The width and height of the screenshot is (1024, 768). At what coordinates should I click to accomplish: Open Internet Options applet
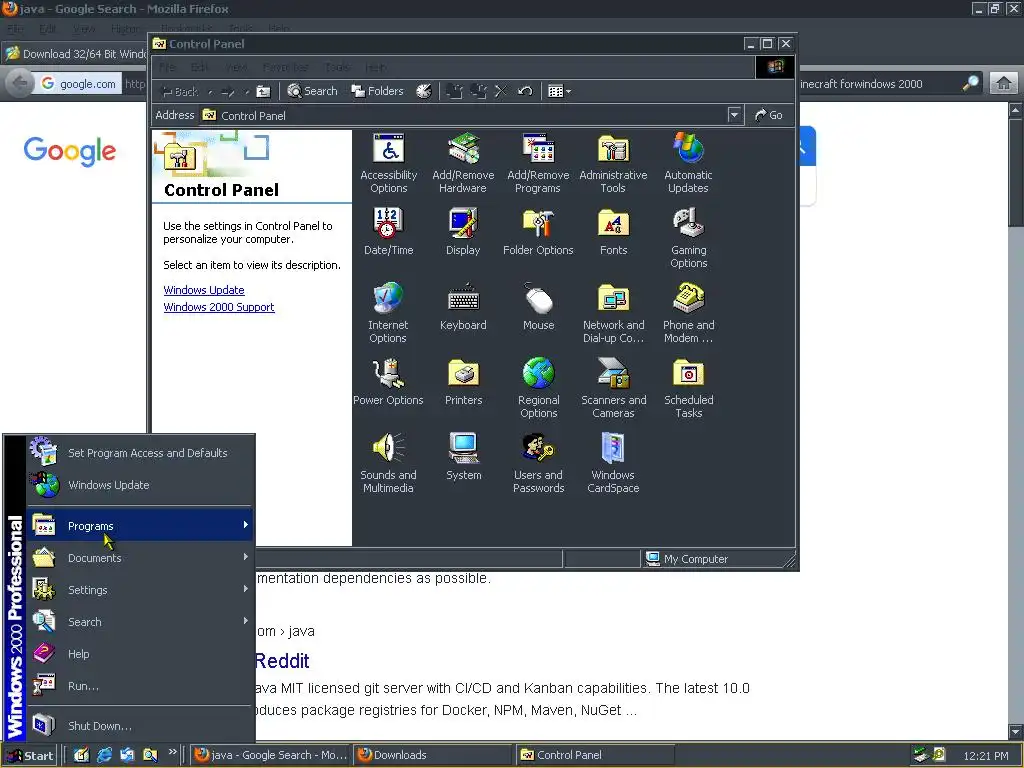click(388, 313)
